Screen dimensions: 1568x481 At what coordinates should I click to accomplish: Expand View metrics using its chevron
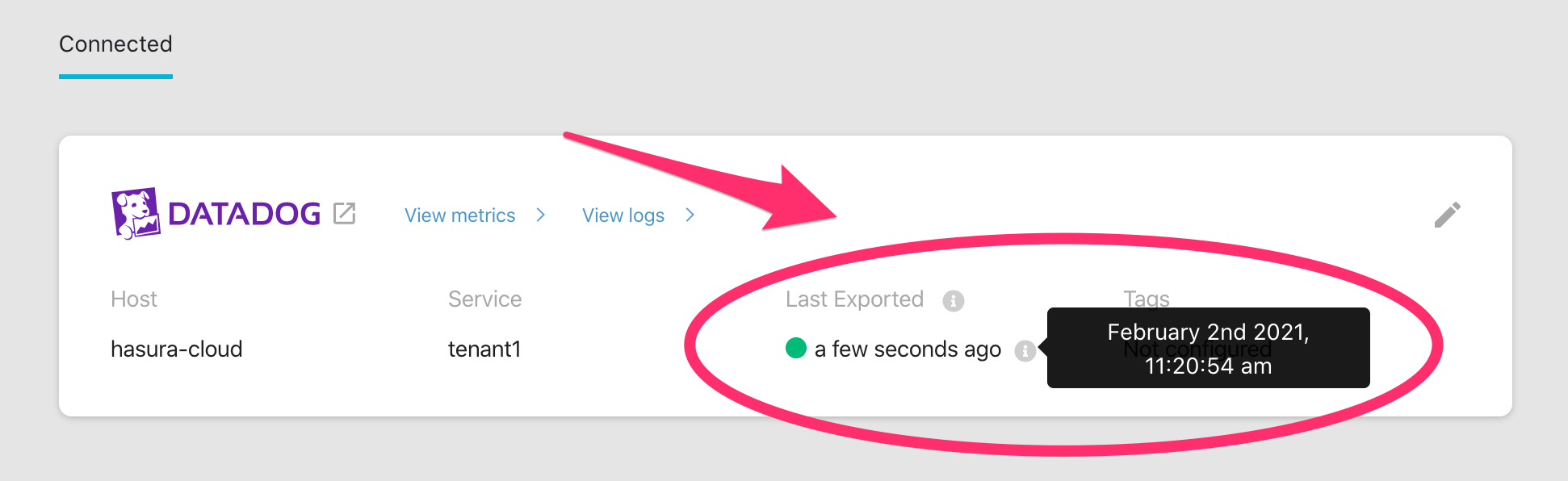[x=541, y=215]
